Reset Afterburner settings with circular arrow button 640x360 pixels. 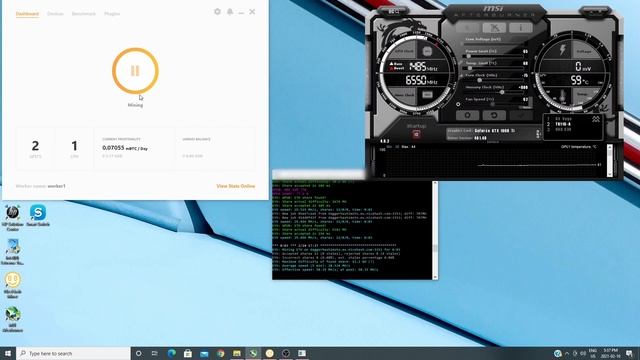pos(494,116)
